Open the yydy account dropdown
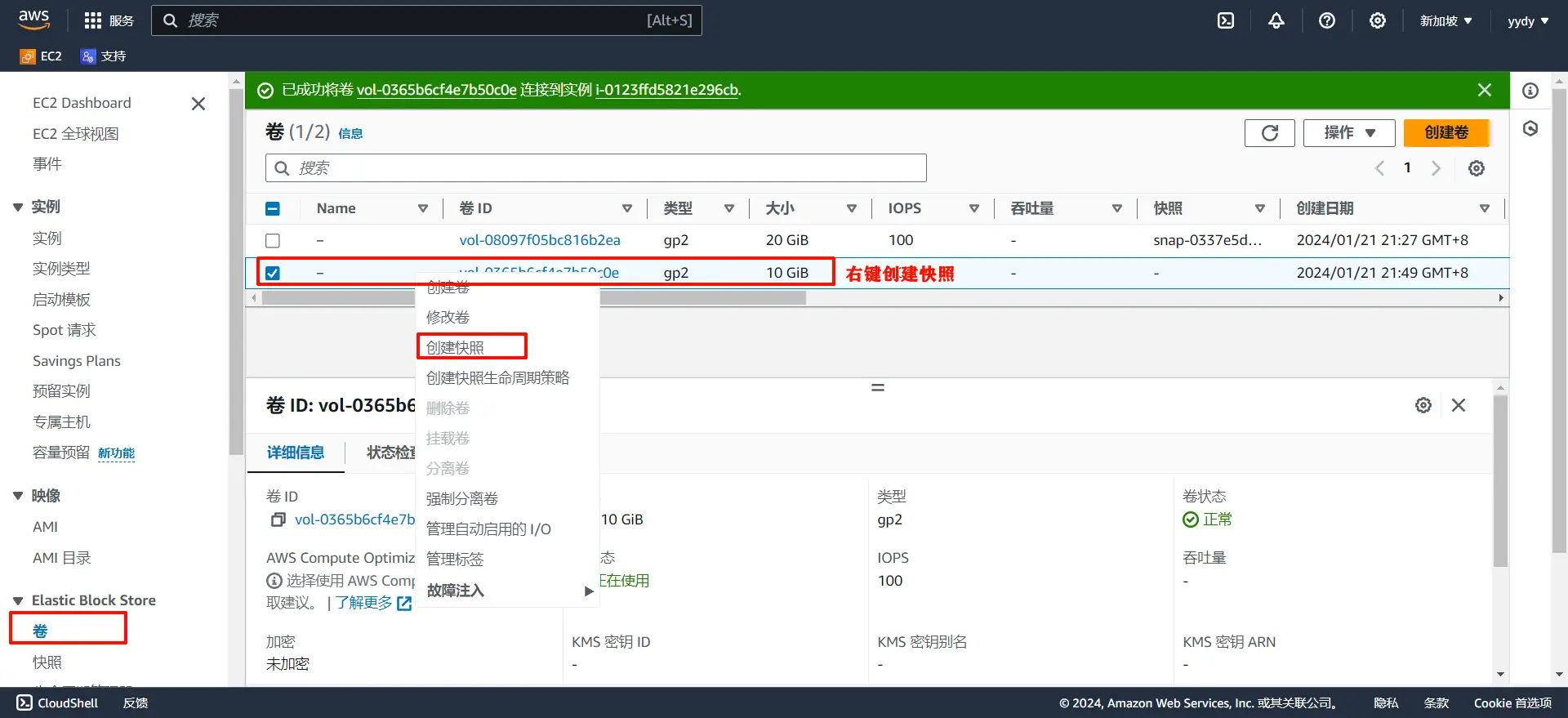The height and width of the screenshot is (718, 1568). pyautogui.click(x=1528, y=20)
